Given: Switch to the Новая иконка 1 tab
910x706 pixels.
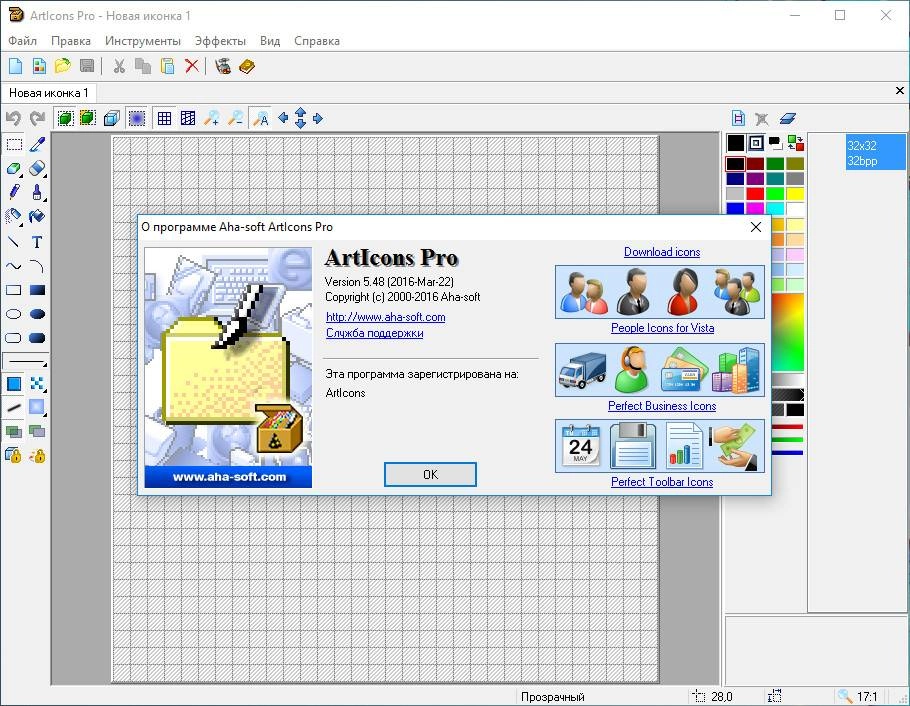Looking at the screenshot, I should coord(49,93).
